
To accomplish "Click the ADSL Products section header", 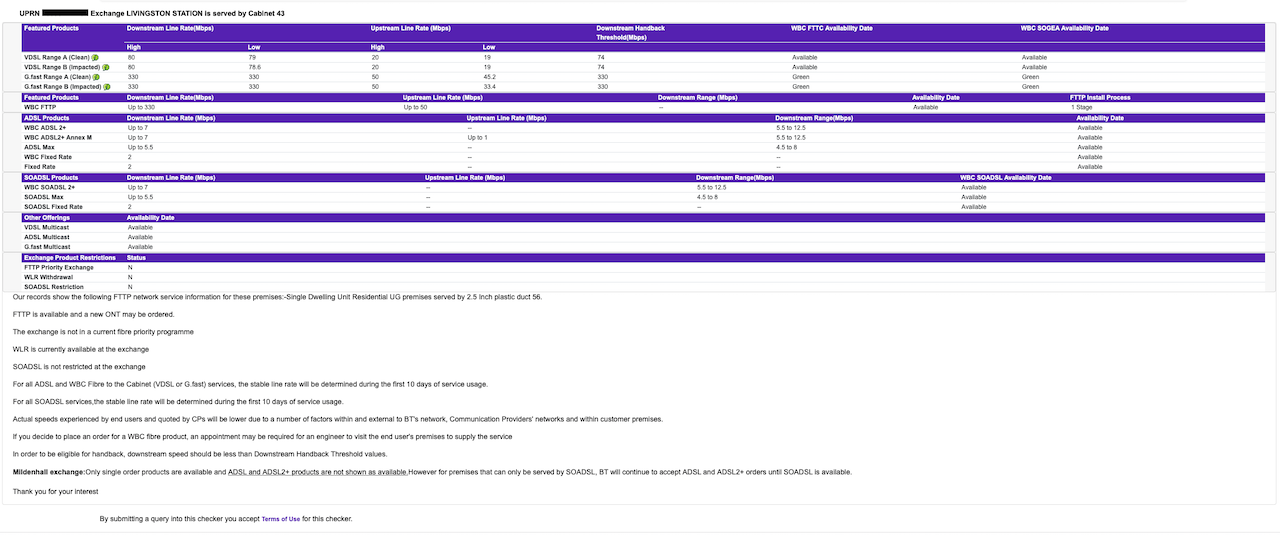I will pos(47,118).
